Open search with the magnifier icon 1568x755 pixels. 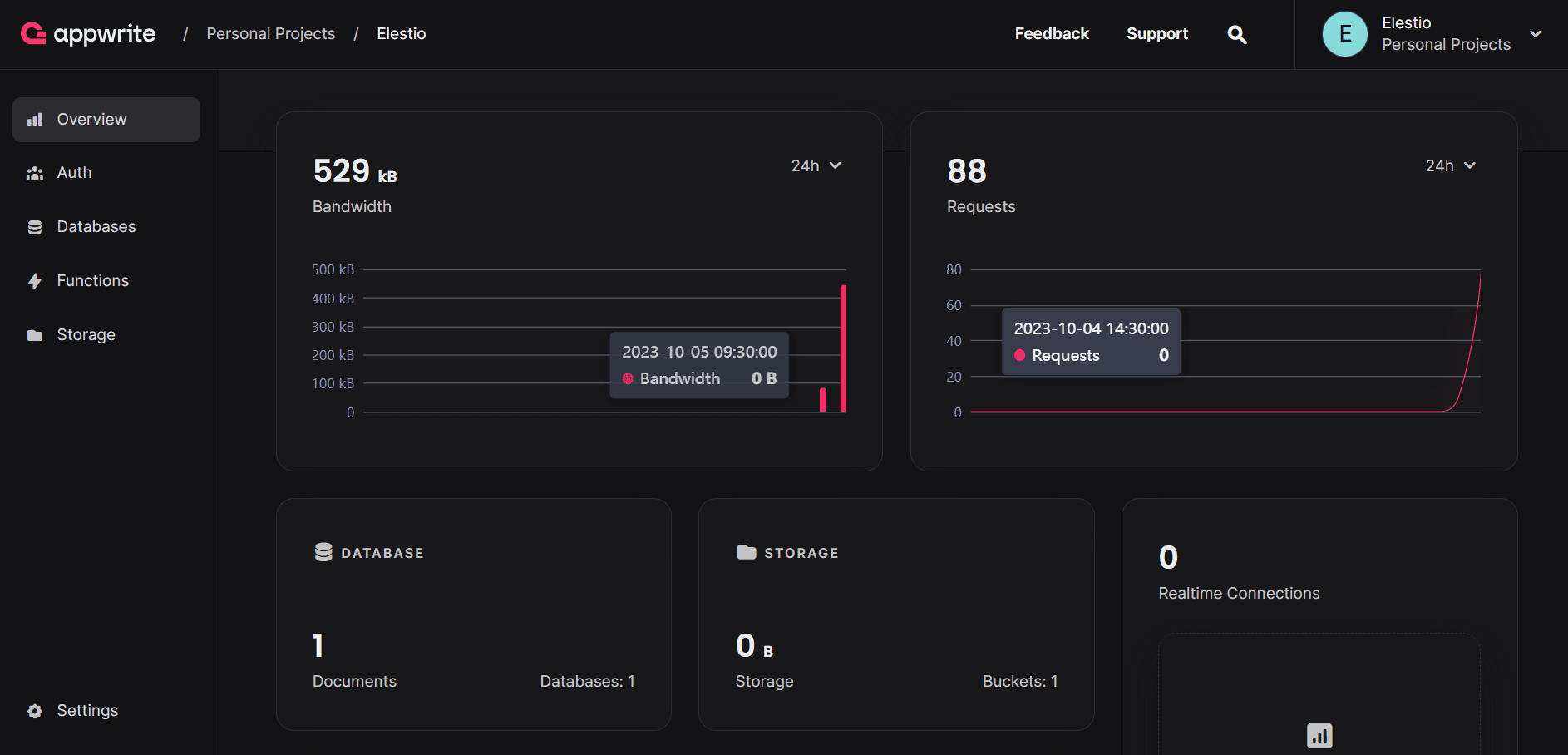coord(1237,34)
